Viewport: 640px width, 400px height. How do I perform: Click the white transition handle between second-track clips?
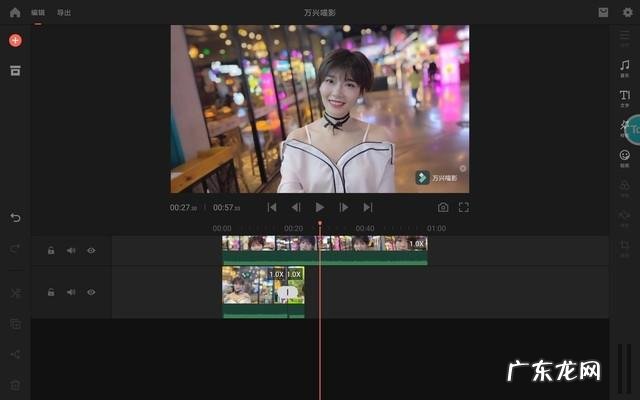pos(287,292)
